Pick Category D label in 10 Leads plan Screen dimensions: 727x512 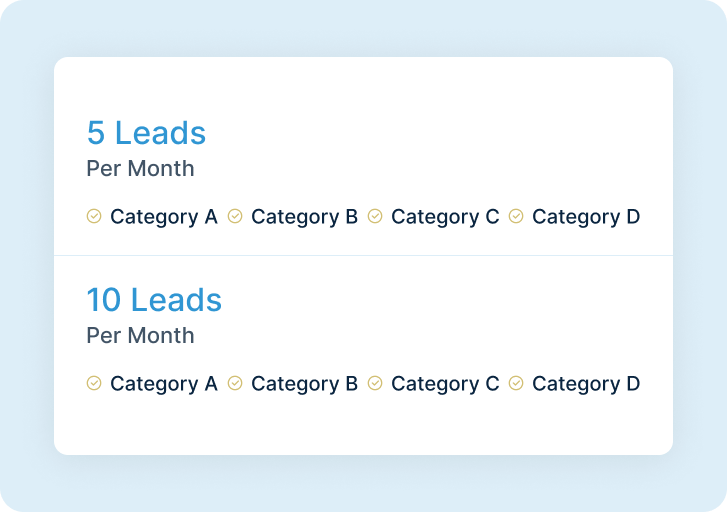(x=586, y=384)
